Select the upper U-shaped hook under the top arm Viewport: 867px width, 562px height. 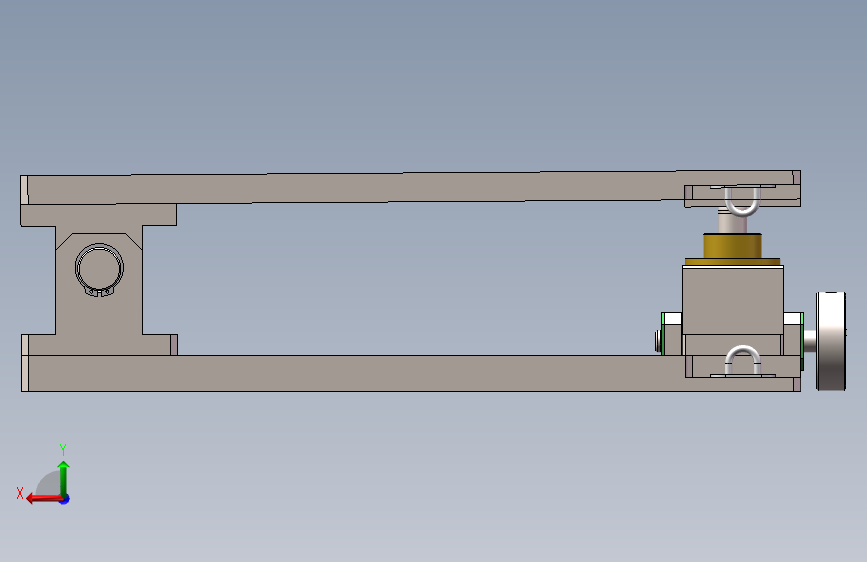pyautogui.click(x=742, y=201)
